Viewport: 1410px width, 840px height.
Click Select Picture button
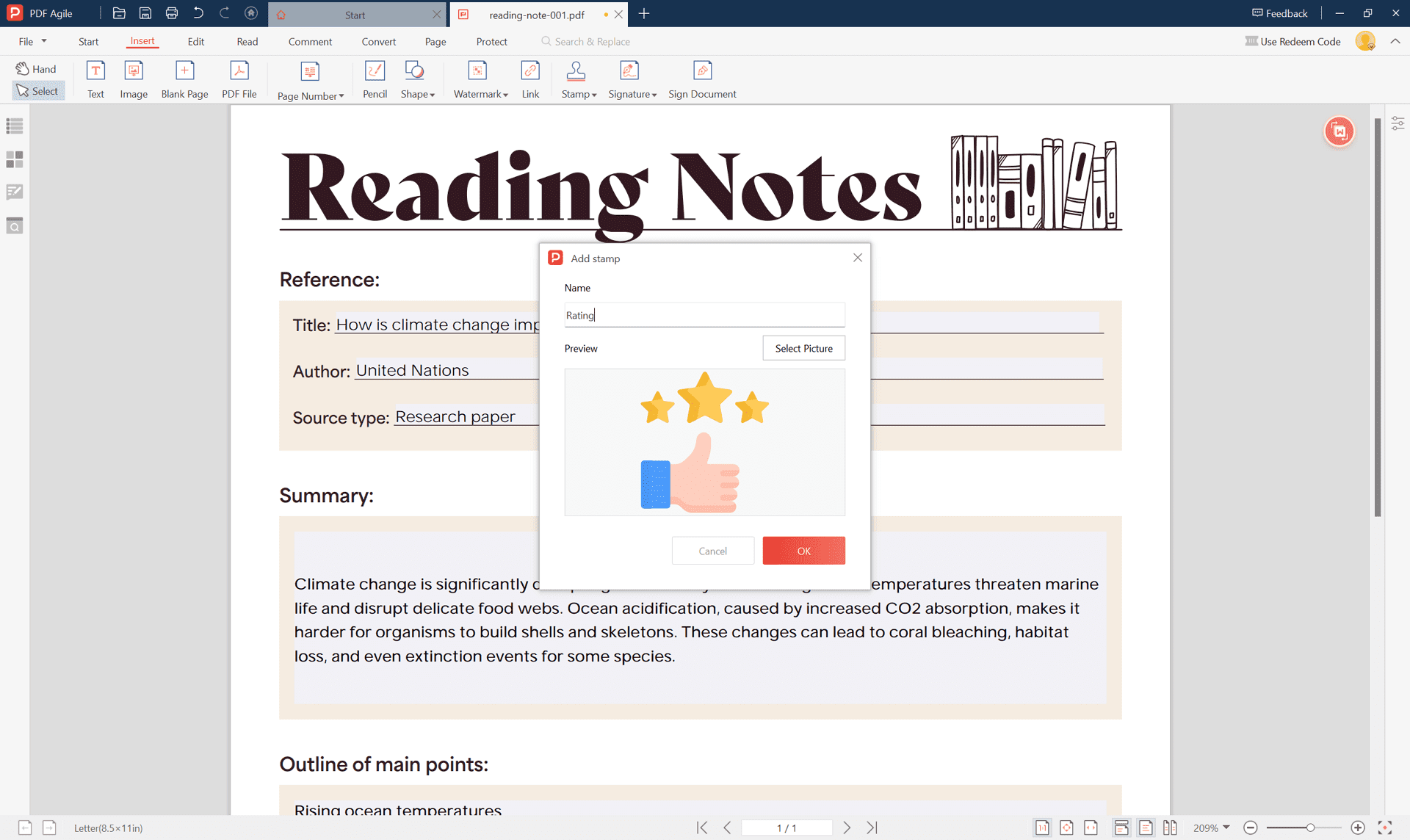tap(803, 348)
